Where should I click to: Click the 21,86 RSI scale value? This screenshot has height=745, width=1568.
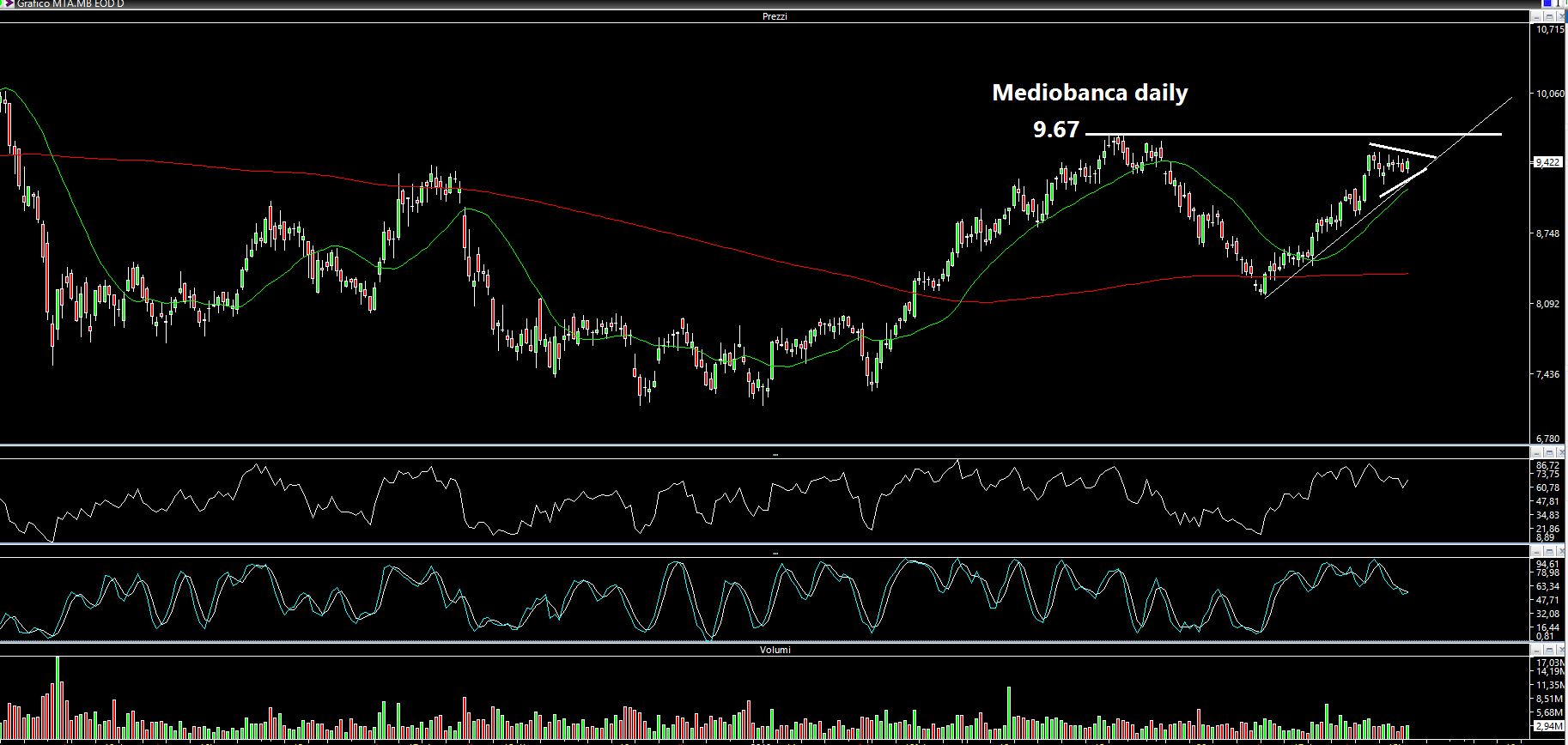point(1547,529)
